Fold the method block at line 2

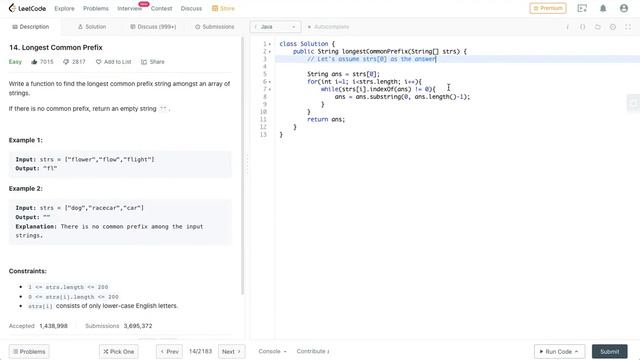(x=270, y=51)
